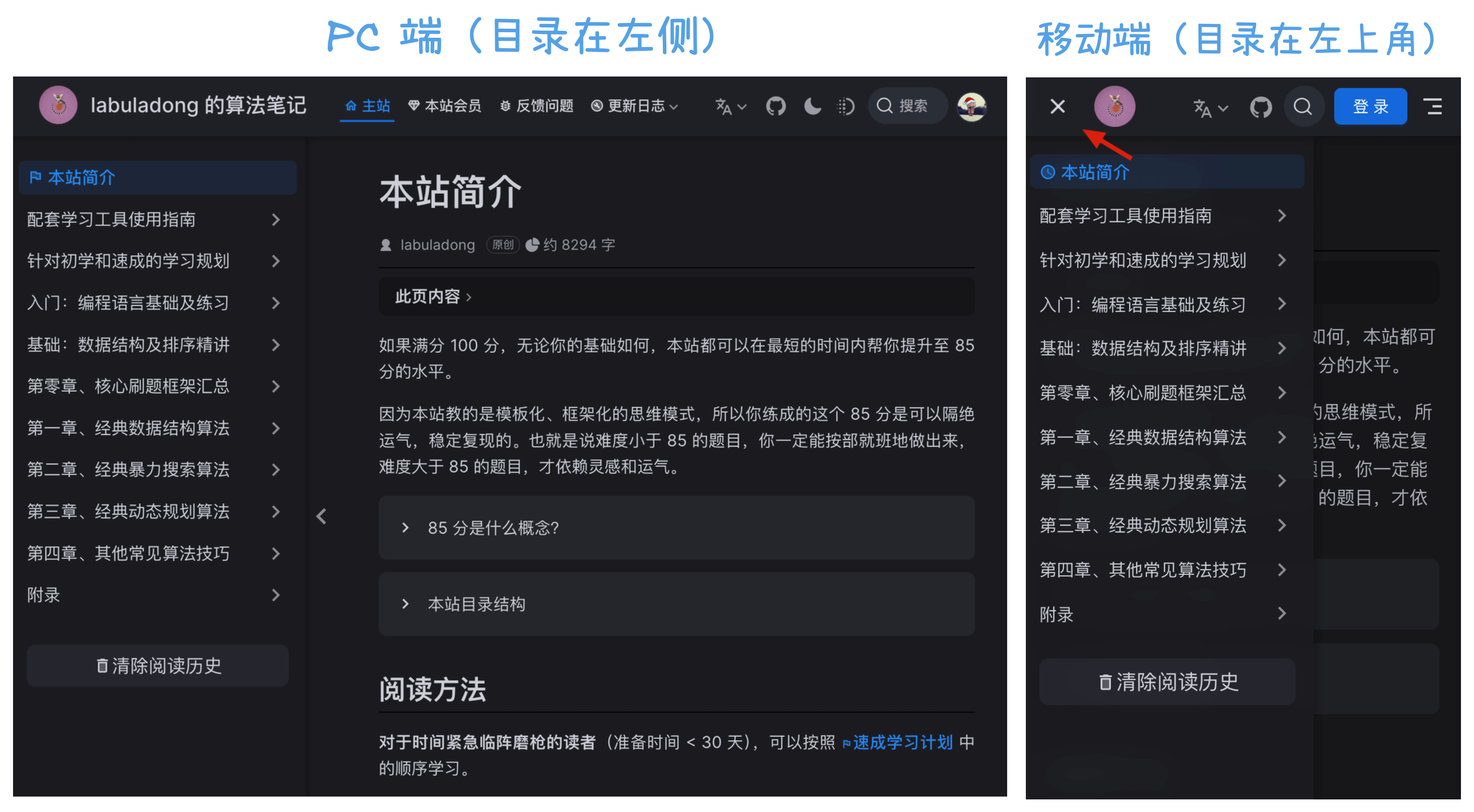The image size is (1474, 812).
Task: Open GitHub icon in mobile header
Action: (1261, 107)
